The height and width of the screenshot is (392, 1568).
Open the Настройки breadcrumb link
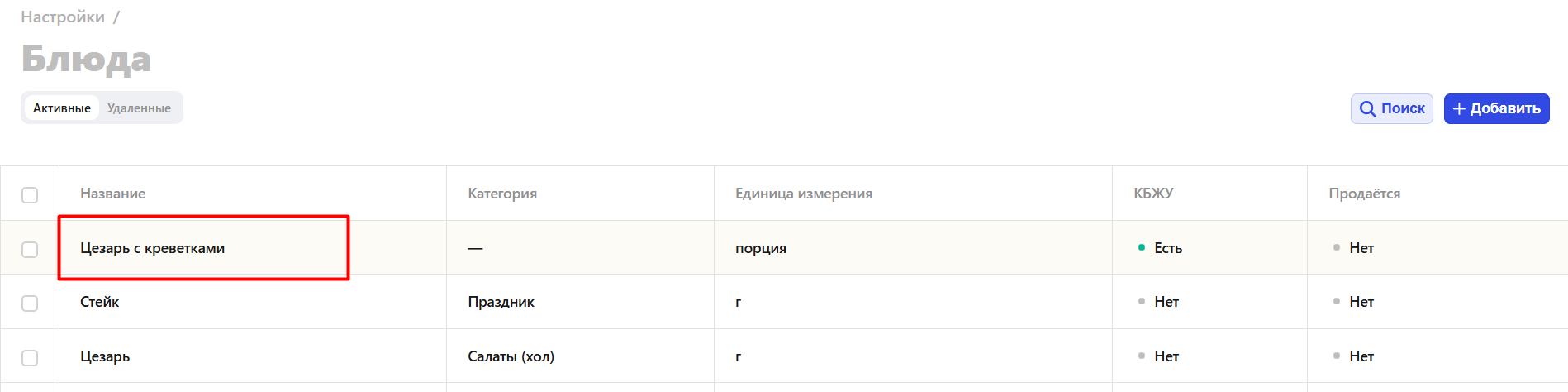coord(63,17)
